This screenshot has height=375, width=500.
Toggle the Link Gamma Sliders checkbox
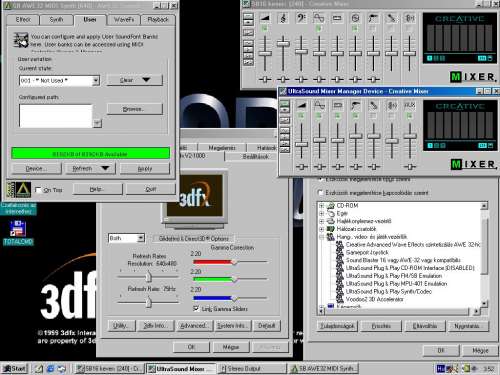[196, 309]
